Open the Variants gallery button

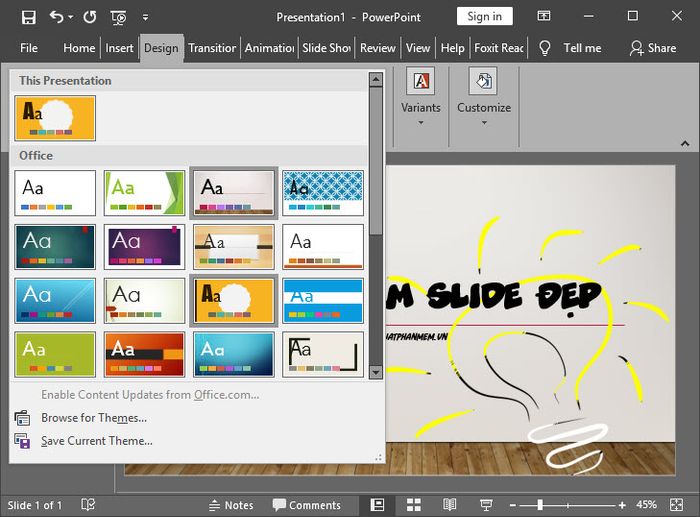click(421, 96)
